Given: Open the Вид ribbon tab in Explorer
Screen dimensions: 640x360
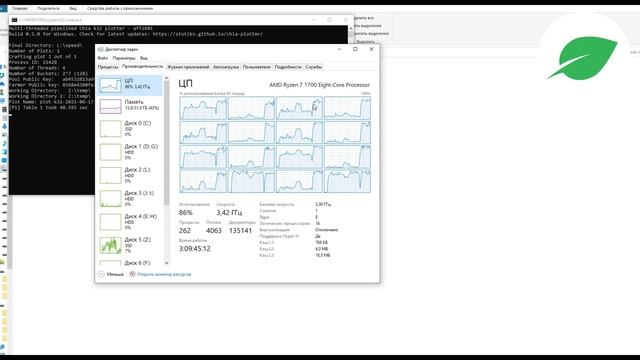Looking at the screenshot, I should [x=73, y=8].
